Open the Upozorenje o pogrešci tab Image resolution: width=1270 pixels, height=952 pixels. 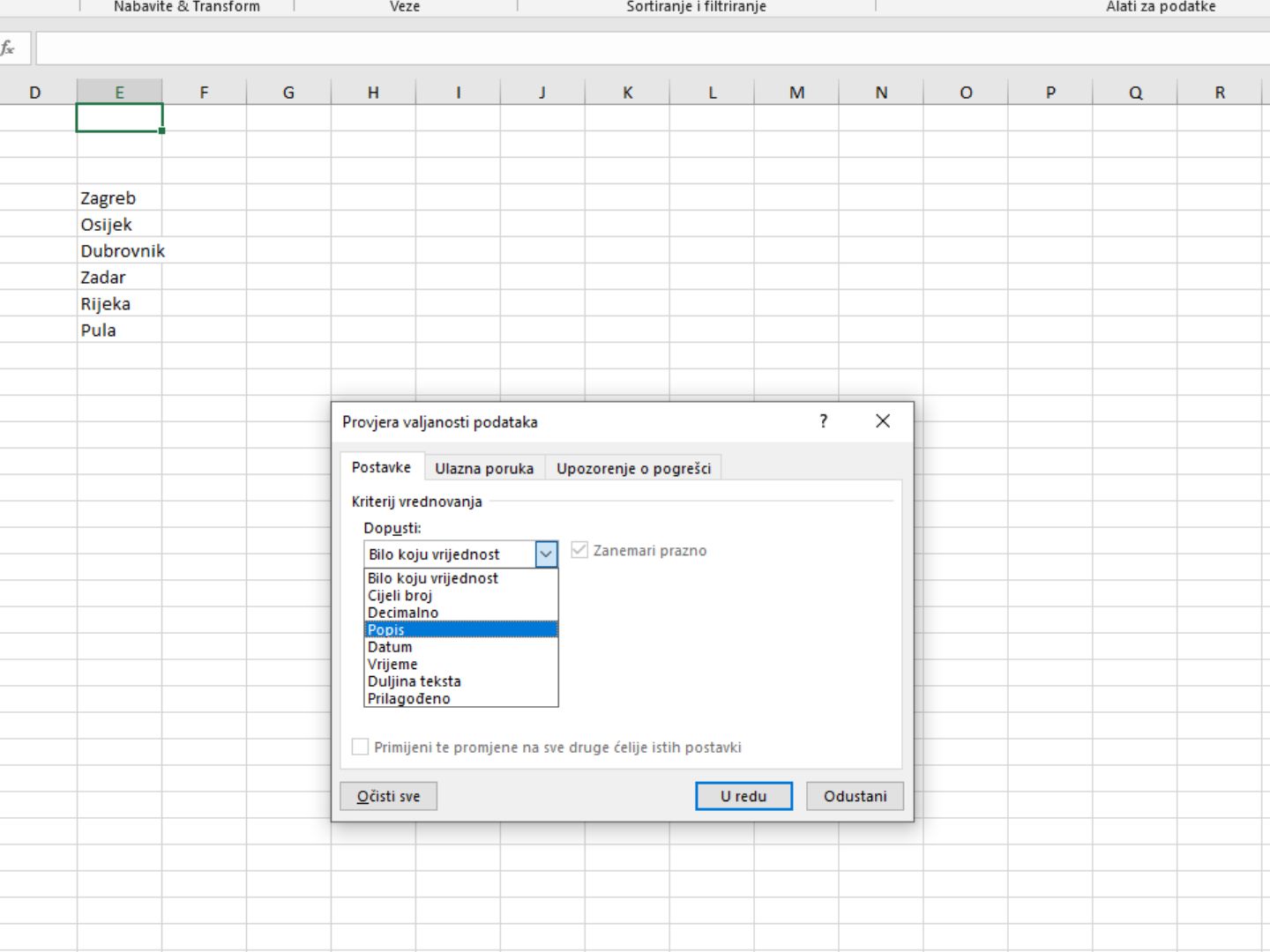633,468
